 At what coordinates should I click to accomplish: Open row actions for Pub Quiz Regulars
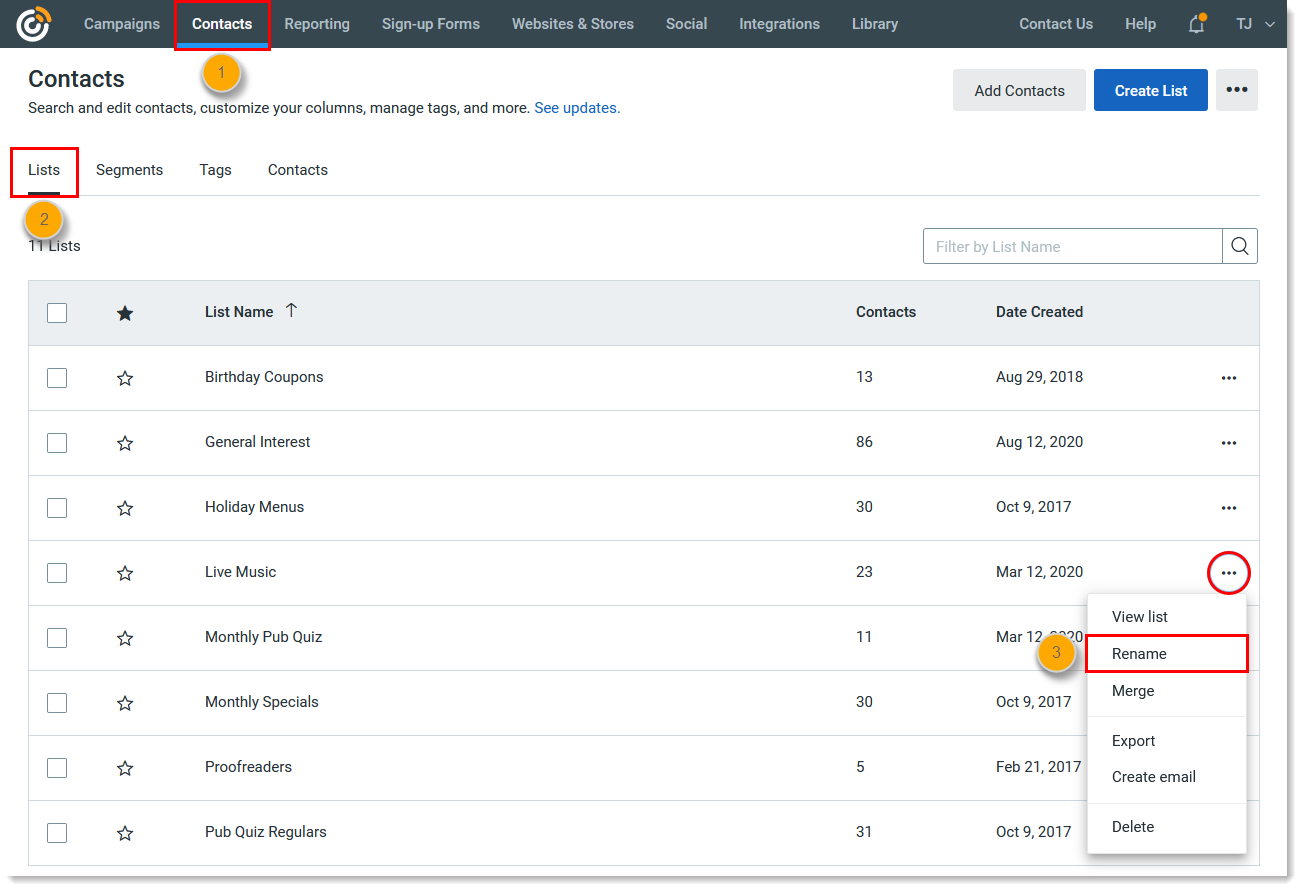click(1229, 832)
